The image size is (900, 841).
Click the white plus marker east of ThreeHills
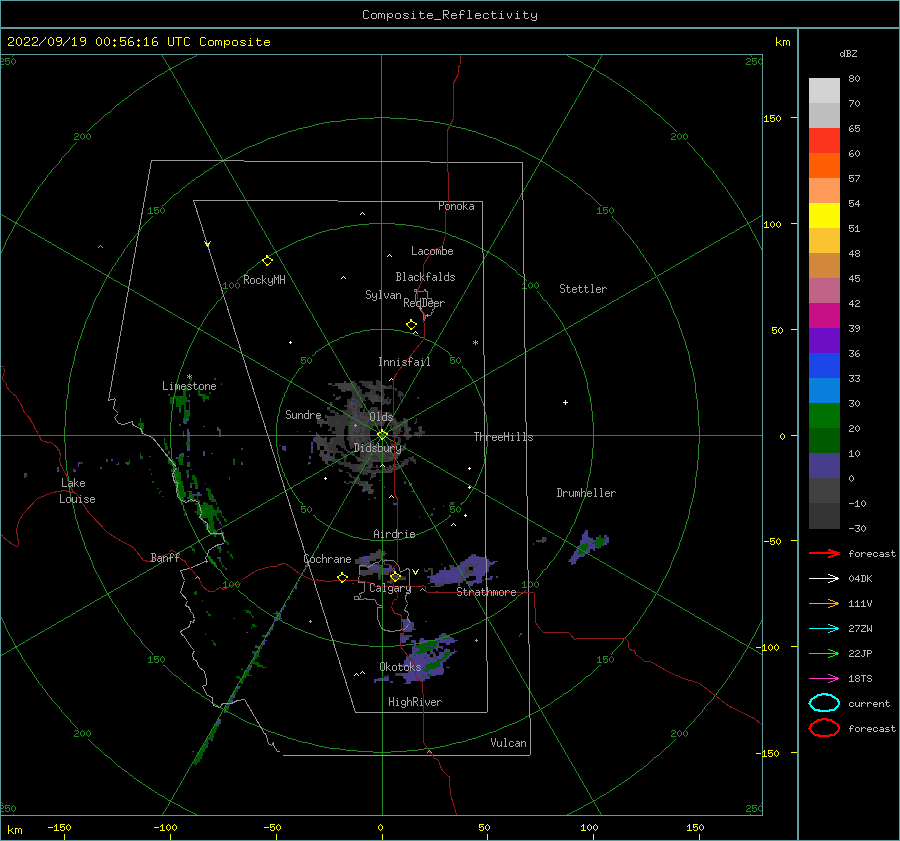[565, 402]
